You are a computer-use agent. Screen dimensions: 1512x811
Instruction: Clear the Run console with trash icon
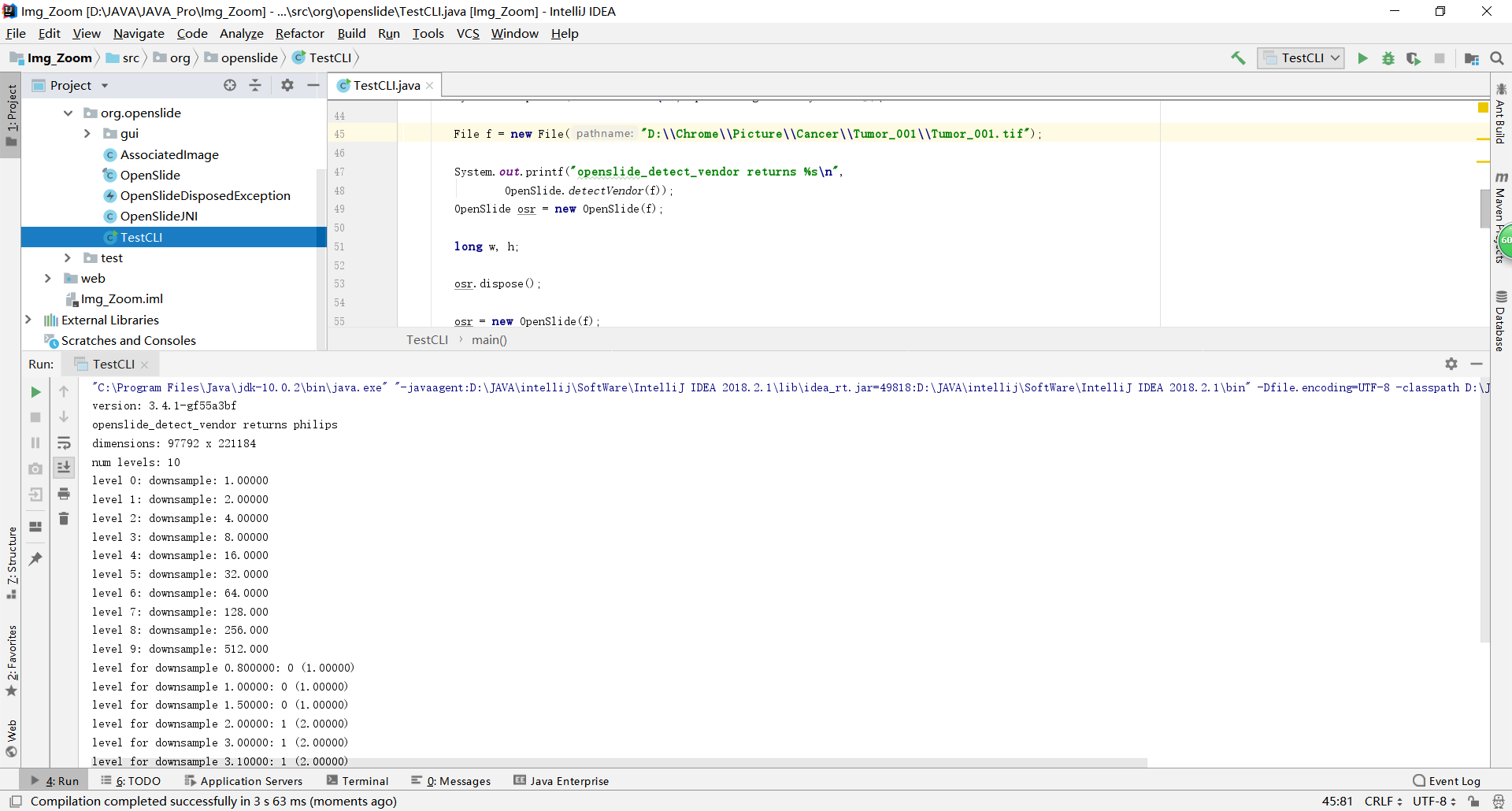tap(64, 518)
